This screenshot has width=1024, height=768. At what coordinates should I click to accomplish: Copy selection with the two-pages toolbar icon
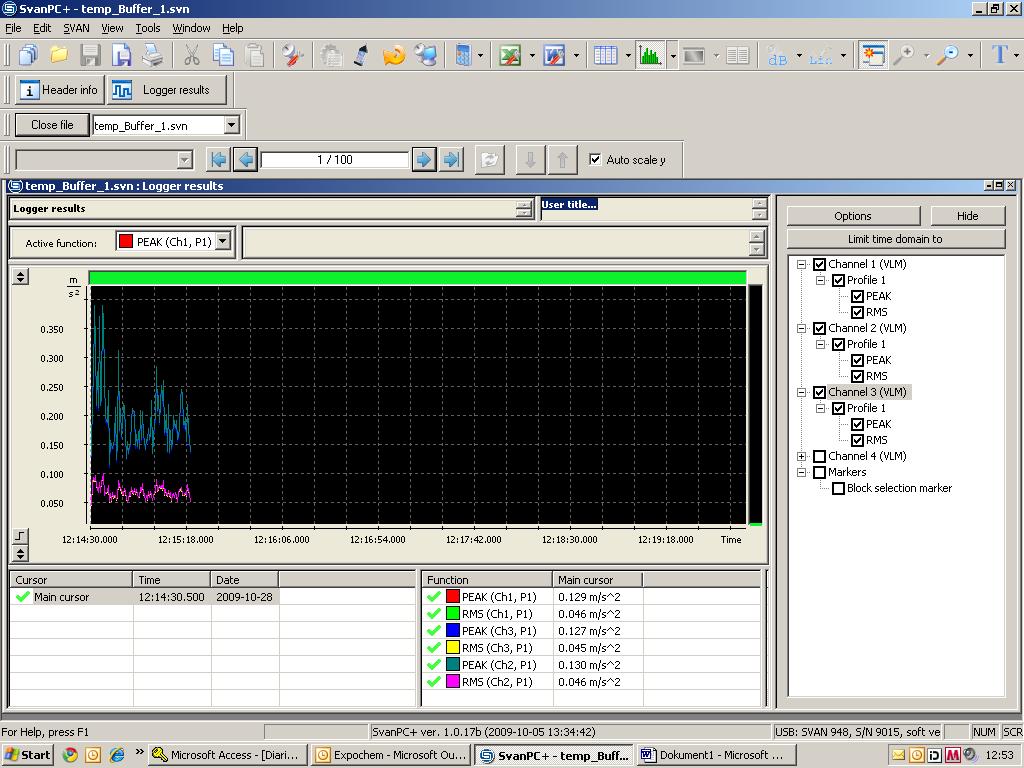pyautogui.click(x=223, y=56)
